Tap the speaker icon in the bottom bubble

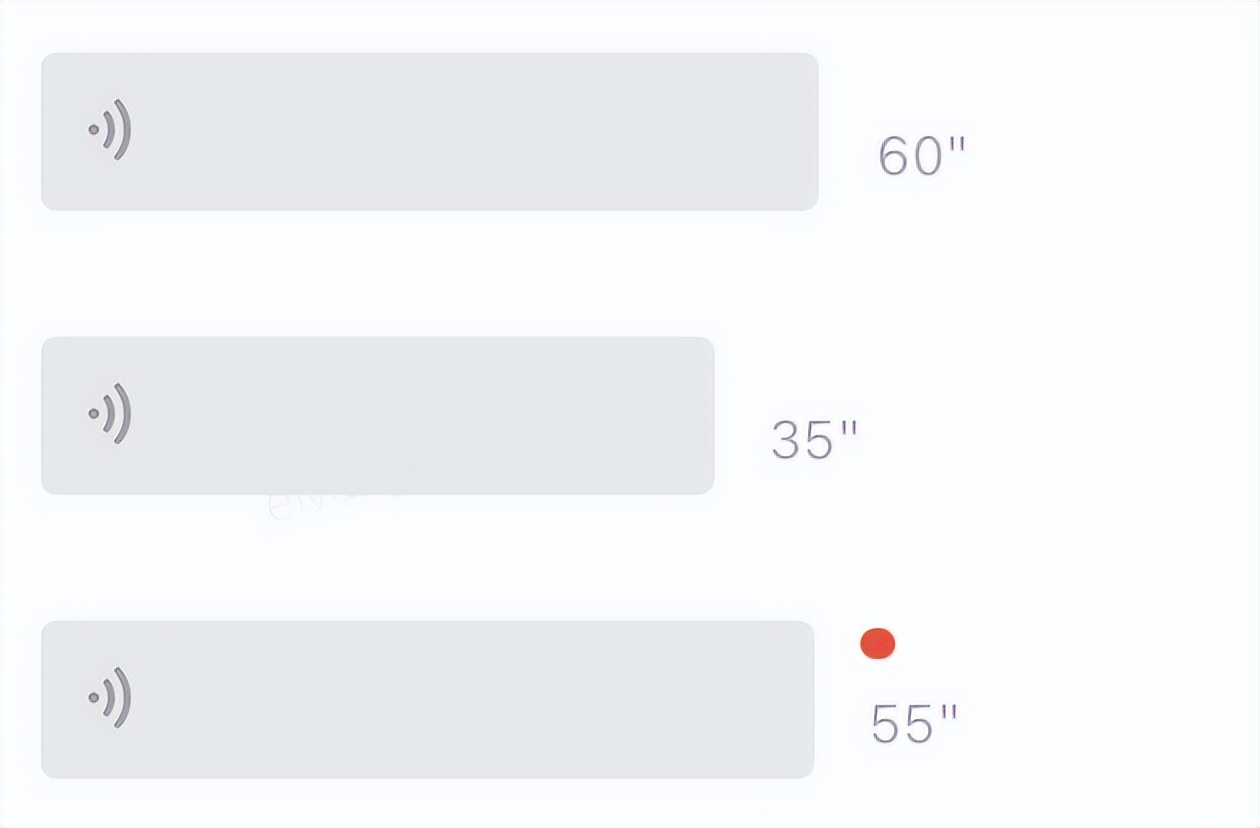110,697
